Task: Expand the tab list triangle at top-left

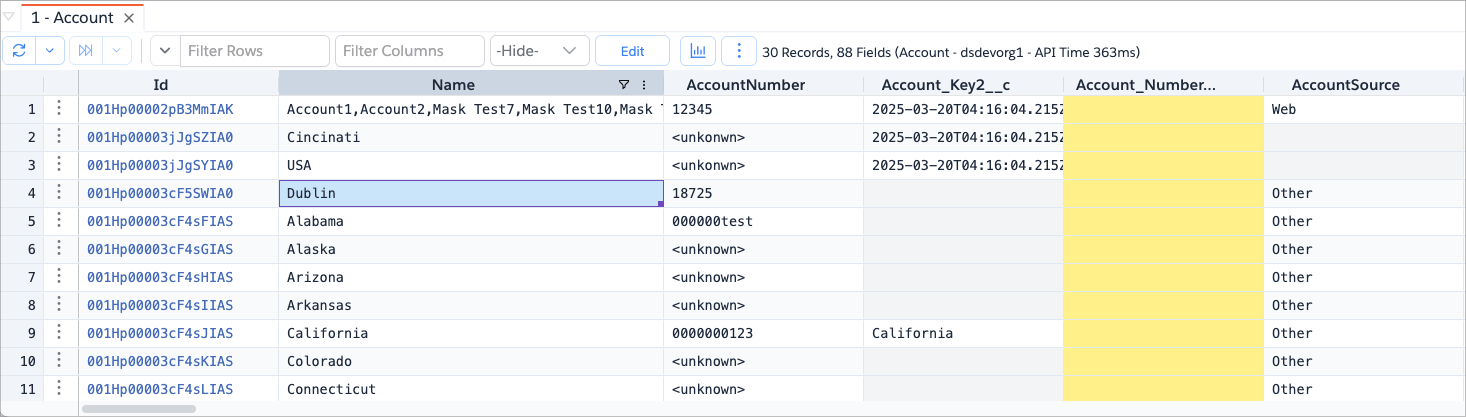Action: [9, 18]
